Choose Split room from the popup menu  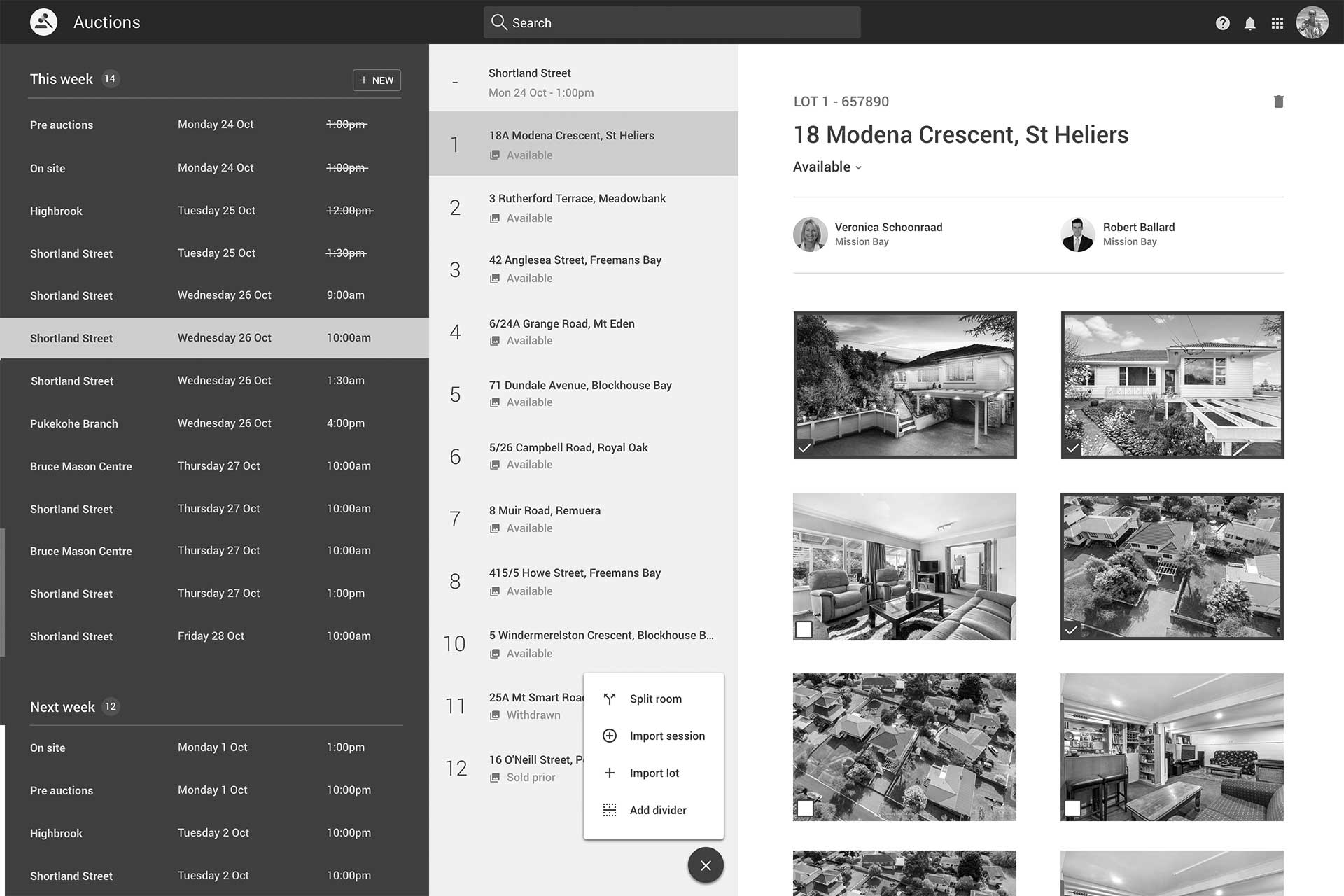click(x=654, y=699)
